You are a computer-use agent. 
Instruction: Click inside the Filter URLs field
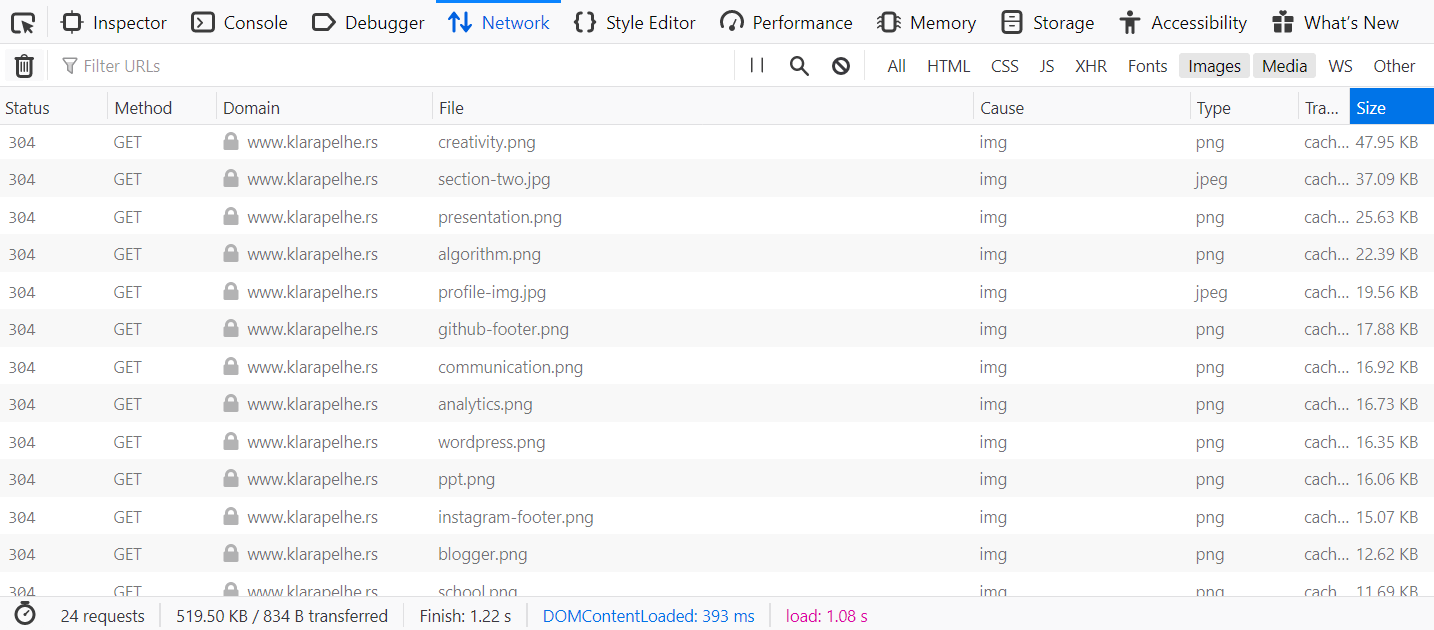[150, 65]
